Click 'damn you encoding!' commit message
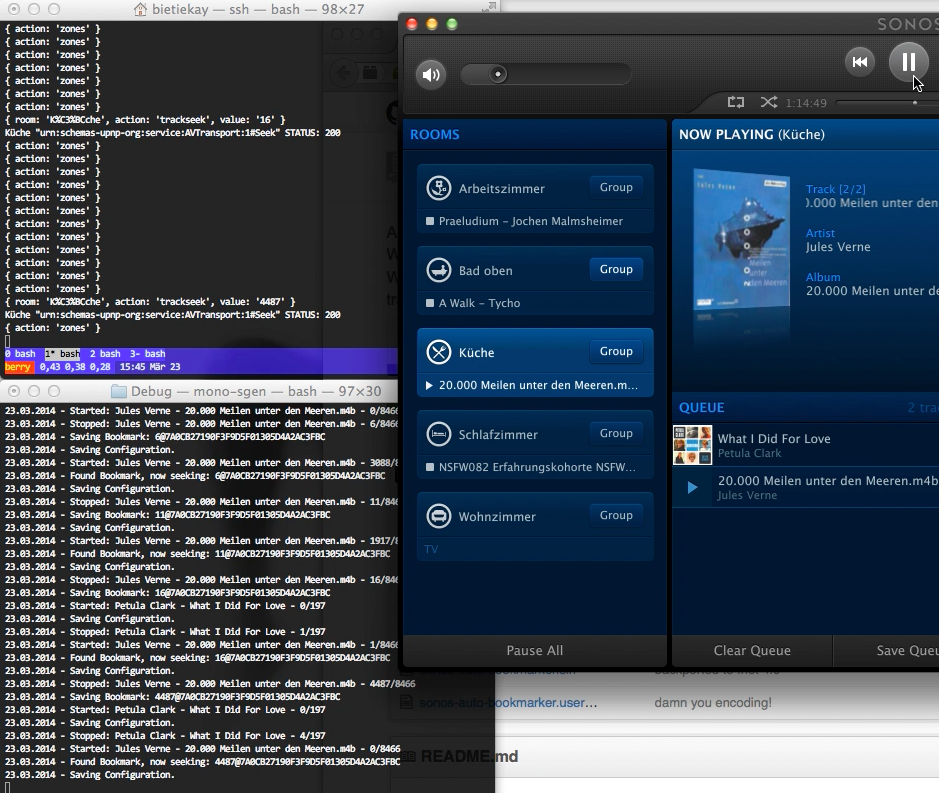Screen dimensions: 939x793 click(x=713, y=703)
